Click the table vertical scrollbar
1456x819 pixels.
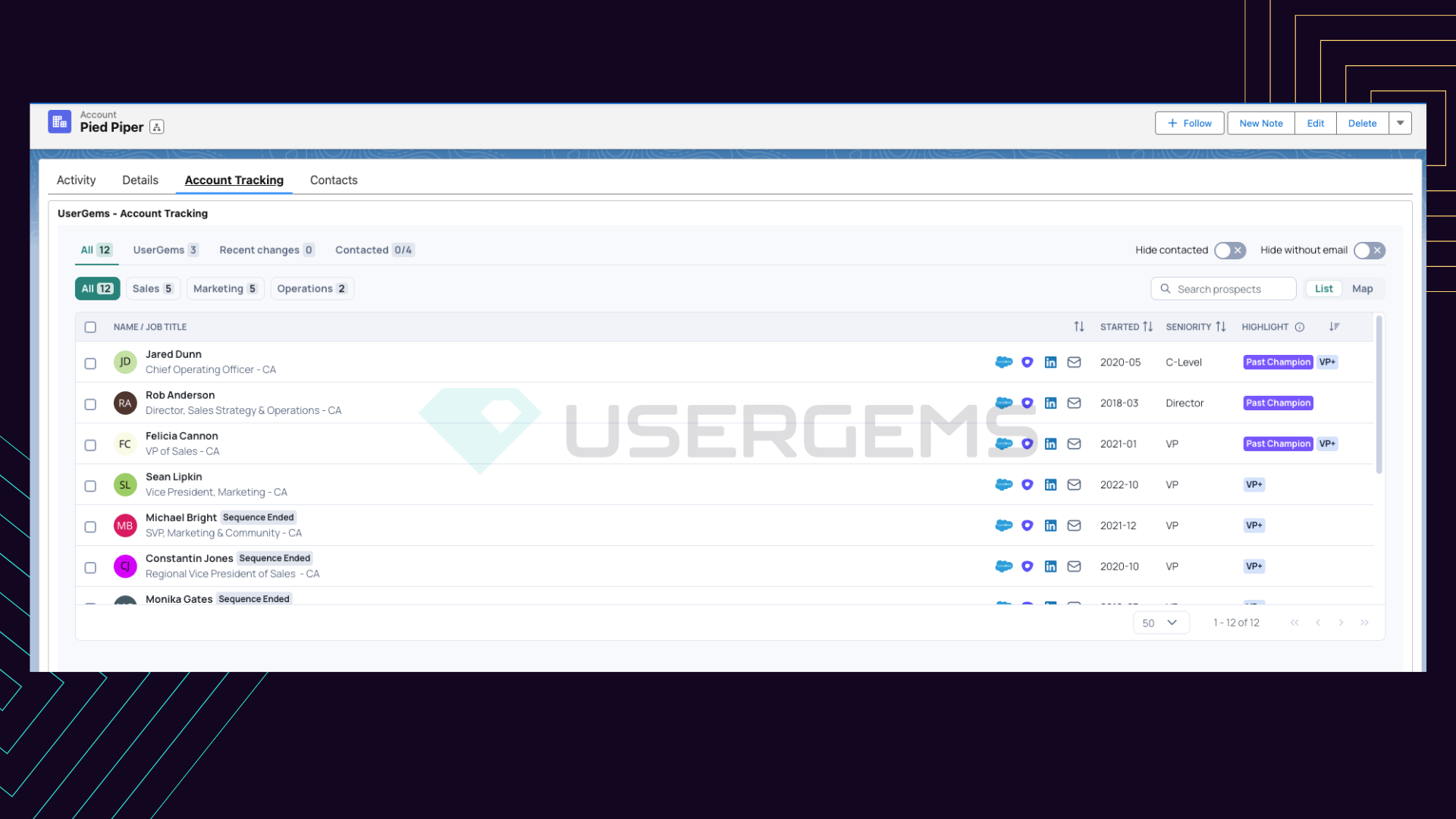pos(1379,394)
